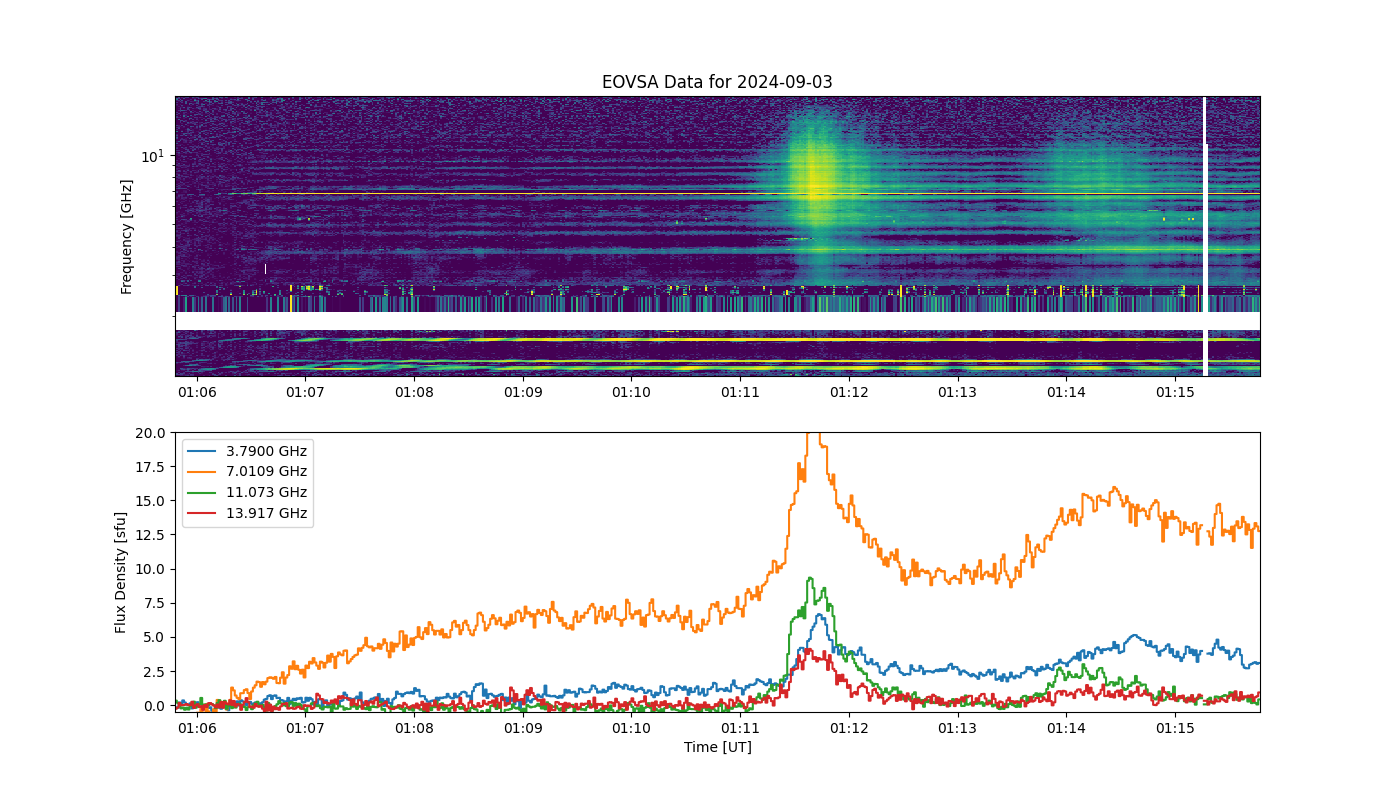Click the Time [UT] axis label

pyautogui.click(x=717, y=747)
